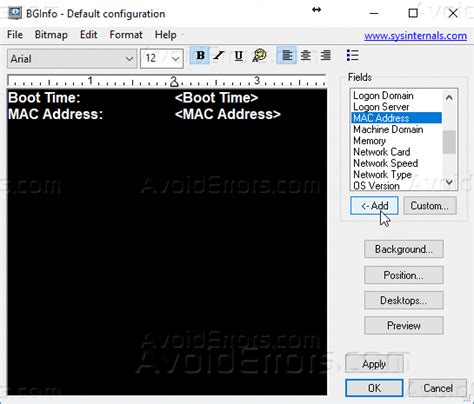Toggle bullet list formatting

[x=352, y=55]
